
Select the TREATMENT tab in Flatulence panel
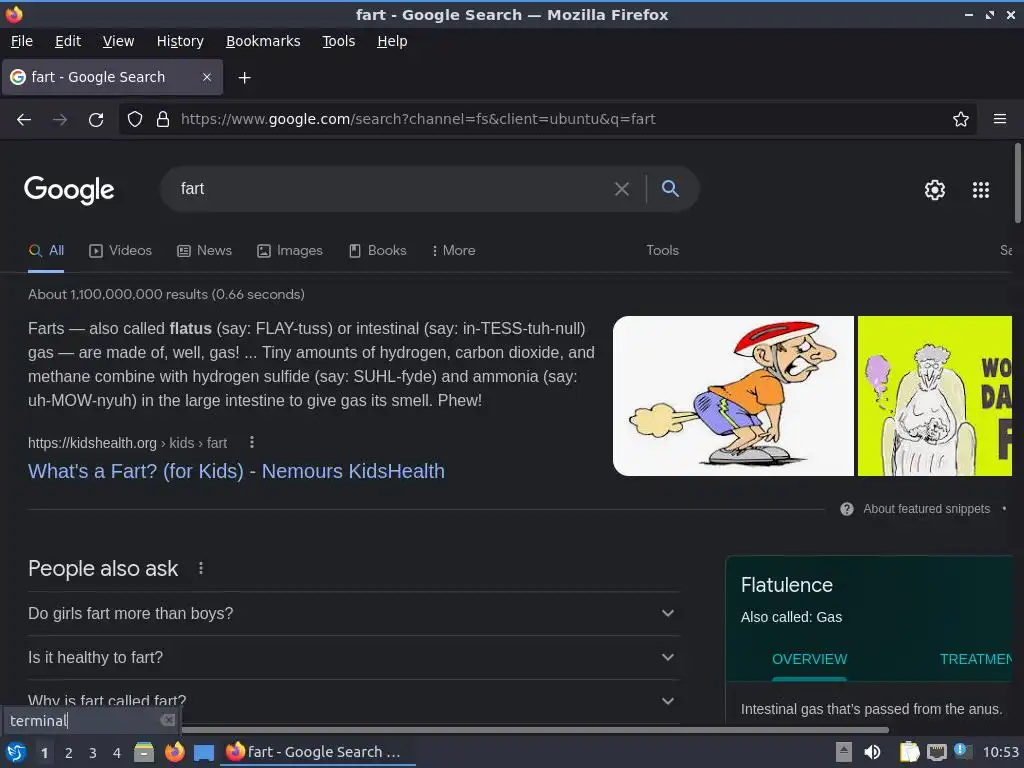[976, 659]
